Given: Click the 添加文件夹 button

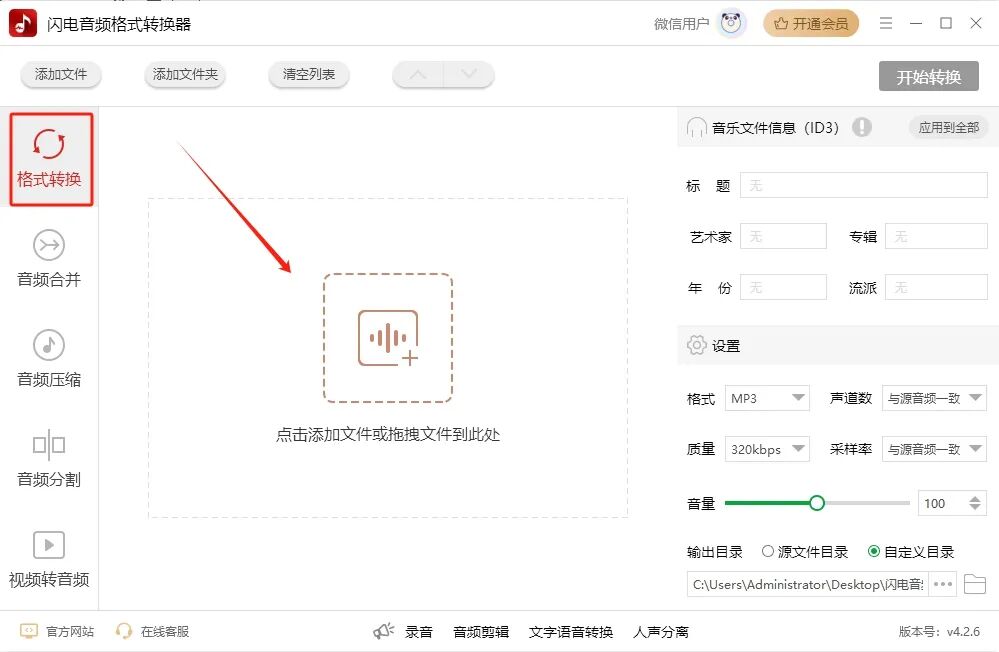Looking at the screenshot, I should click(x=185, y=75).
